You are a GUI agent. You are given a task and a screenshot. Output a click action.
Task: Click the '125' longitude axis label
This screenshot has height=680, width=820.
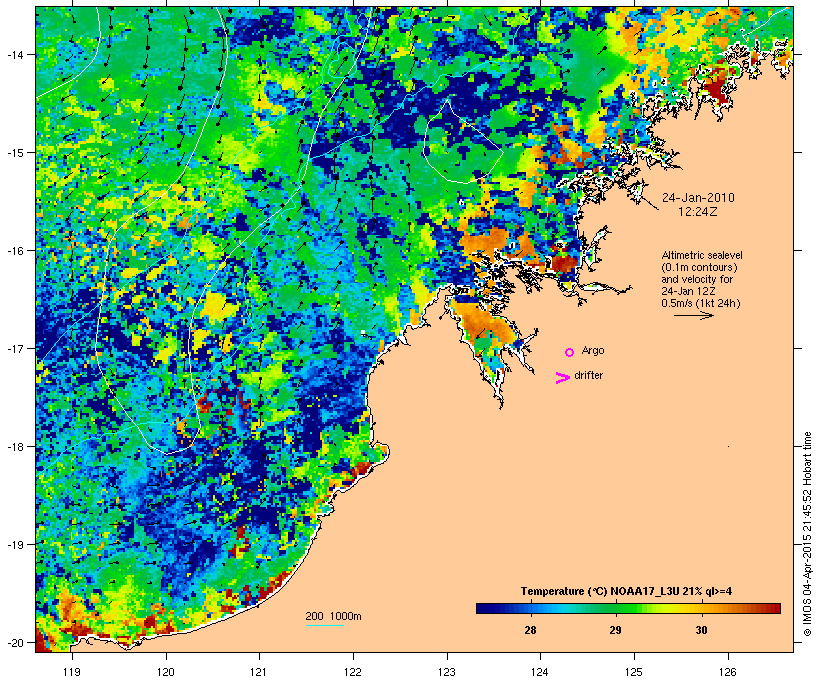coord(634,672)
